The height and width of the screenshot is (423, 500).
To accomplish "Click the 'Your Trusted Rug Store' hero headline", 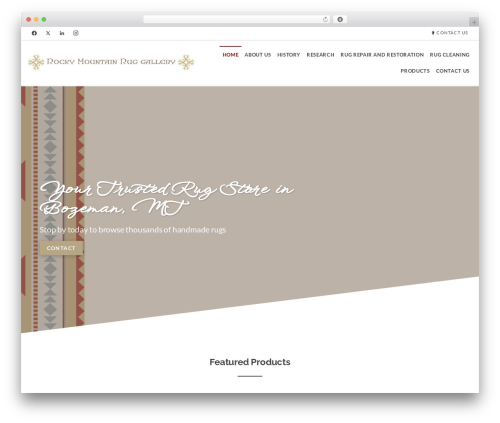I will (167, 199).
